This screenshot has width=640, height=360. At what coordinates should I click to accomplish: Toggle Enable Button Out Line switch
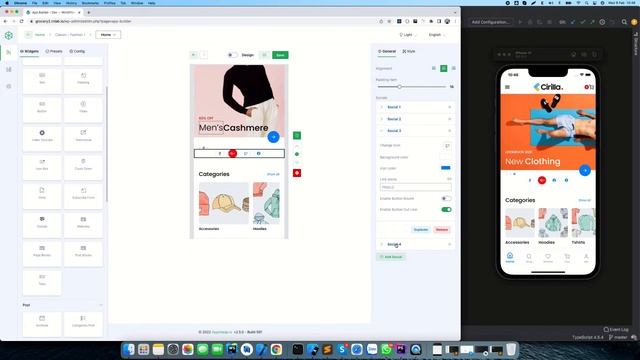447,210
